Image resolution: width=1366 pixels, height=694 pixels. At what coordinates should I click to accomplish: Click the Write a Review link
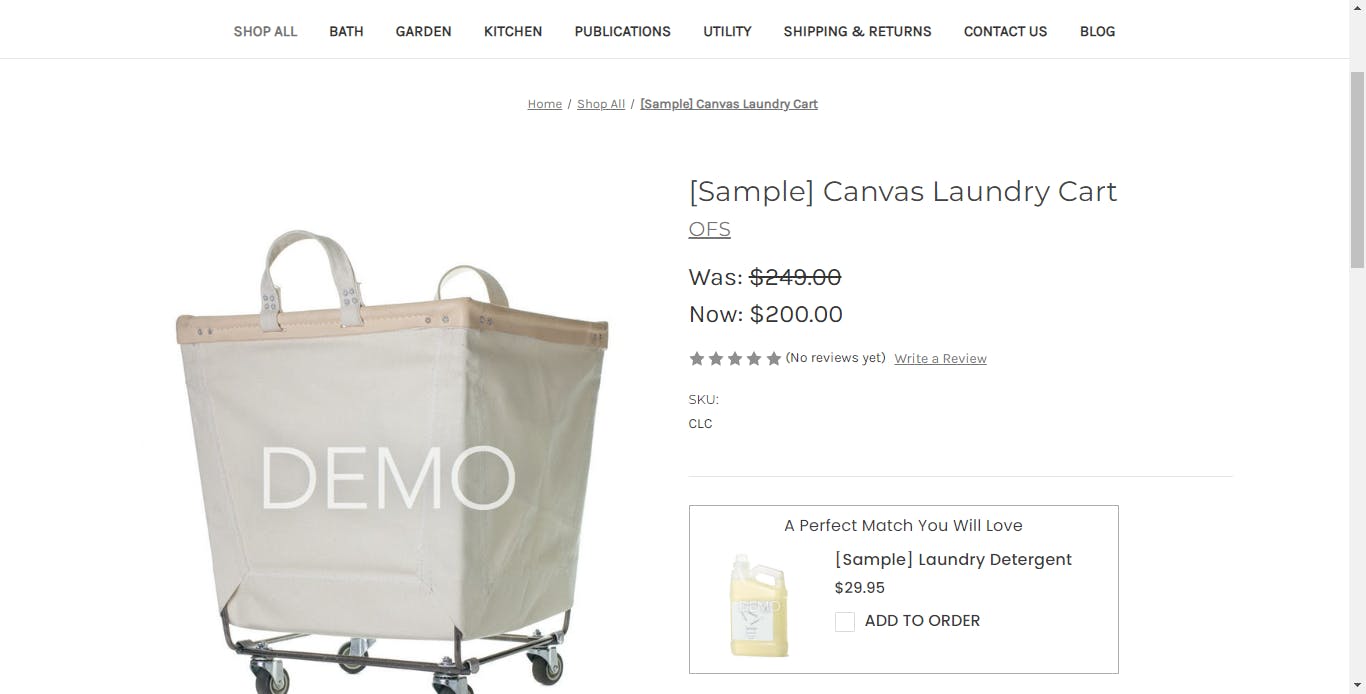click(x=940, y=359)
